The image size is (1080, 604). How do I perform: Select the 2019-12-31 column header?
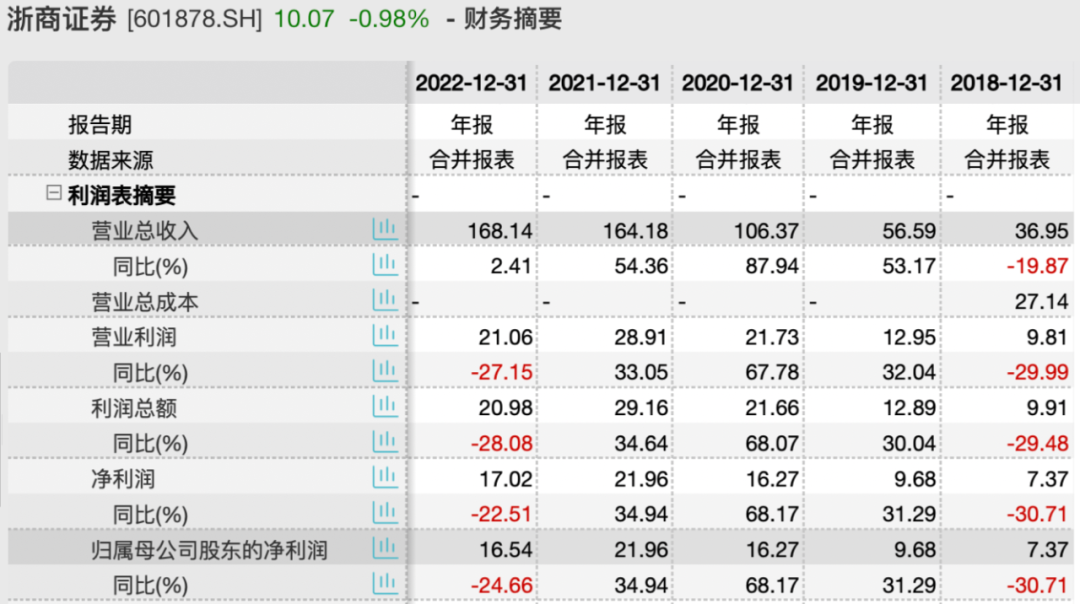point(871,83)
